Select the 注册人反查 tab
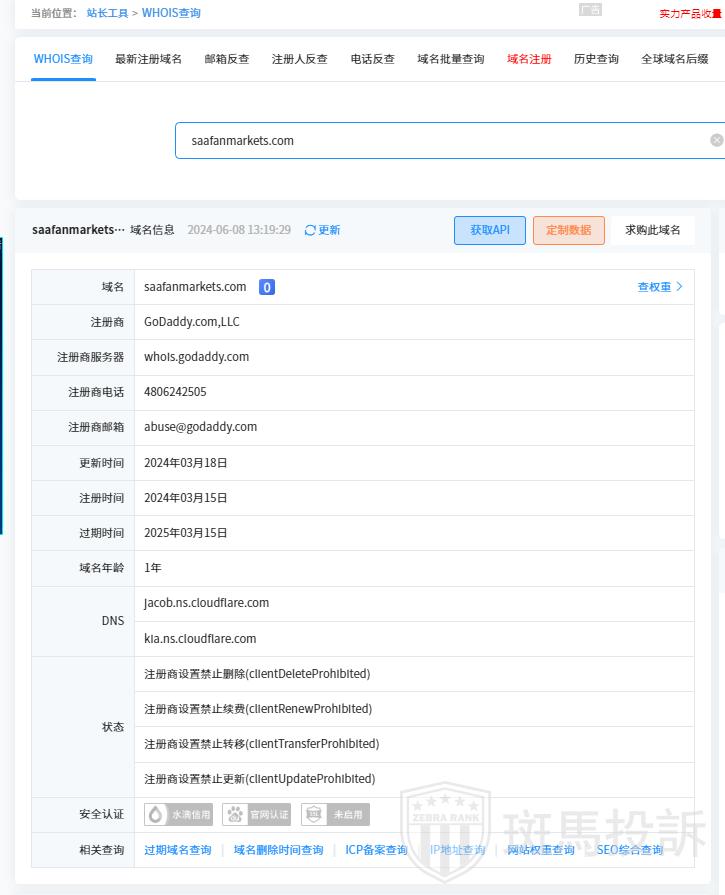Screen dimensions: 725x895 [299, 59]
